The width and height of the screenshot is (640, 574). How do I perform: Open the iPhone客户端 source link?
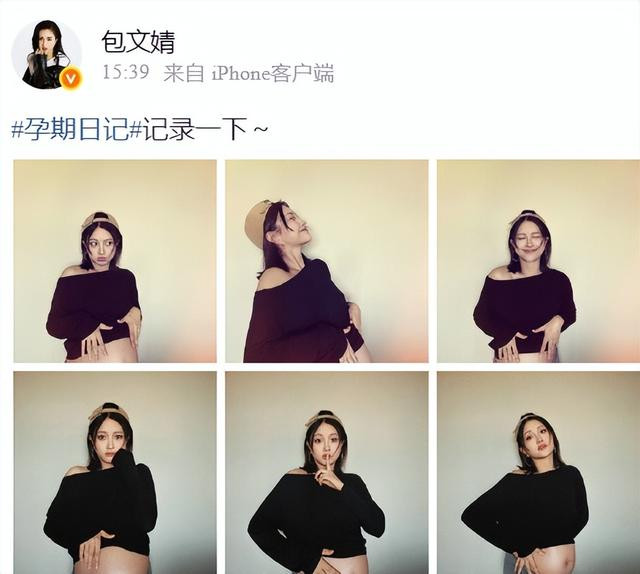[273, 73]
